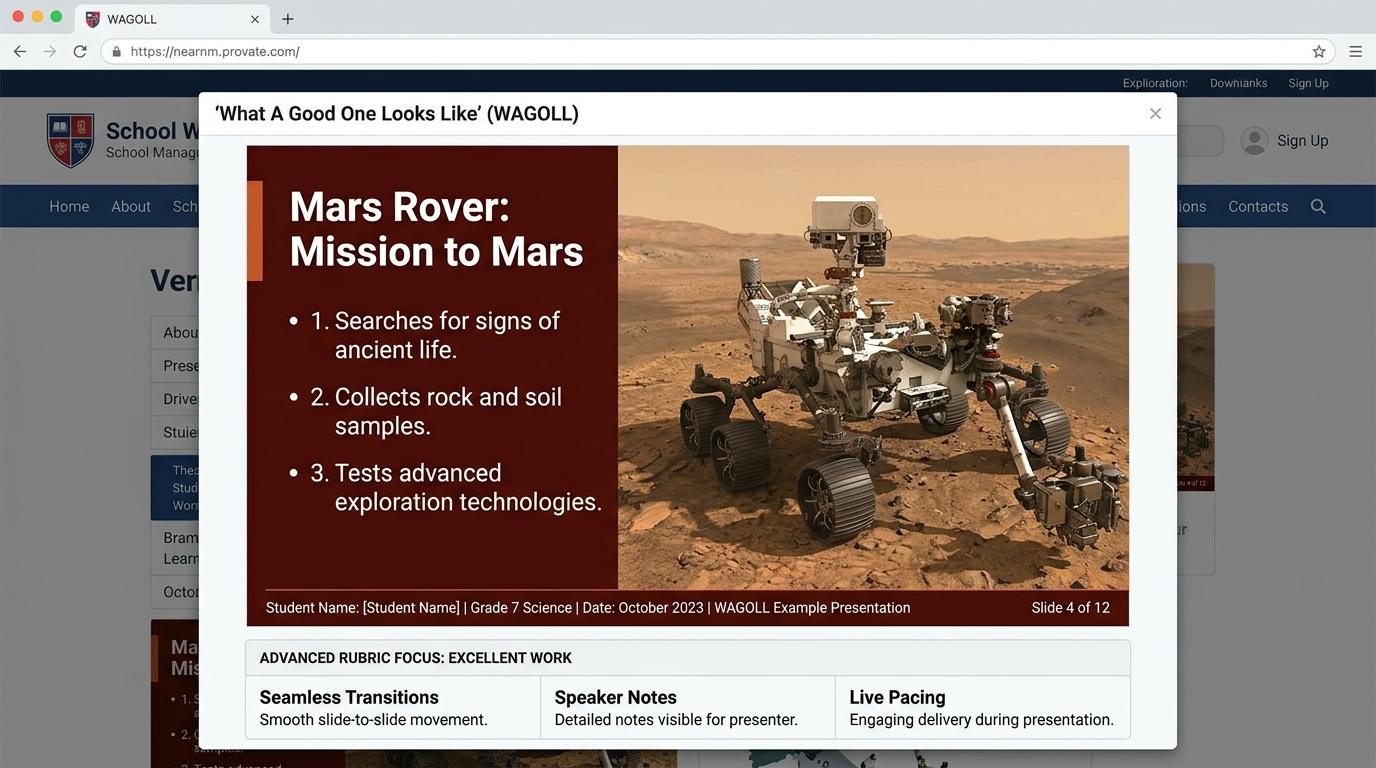This screenshot has height=768, width=1376.
Task: Click Sign Up beside the avatar
Action: pos(1303,141)
